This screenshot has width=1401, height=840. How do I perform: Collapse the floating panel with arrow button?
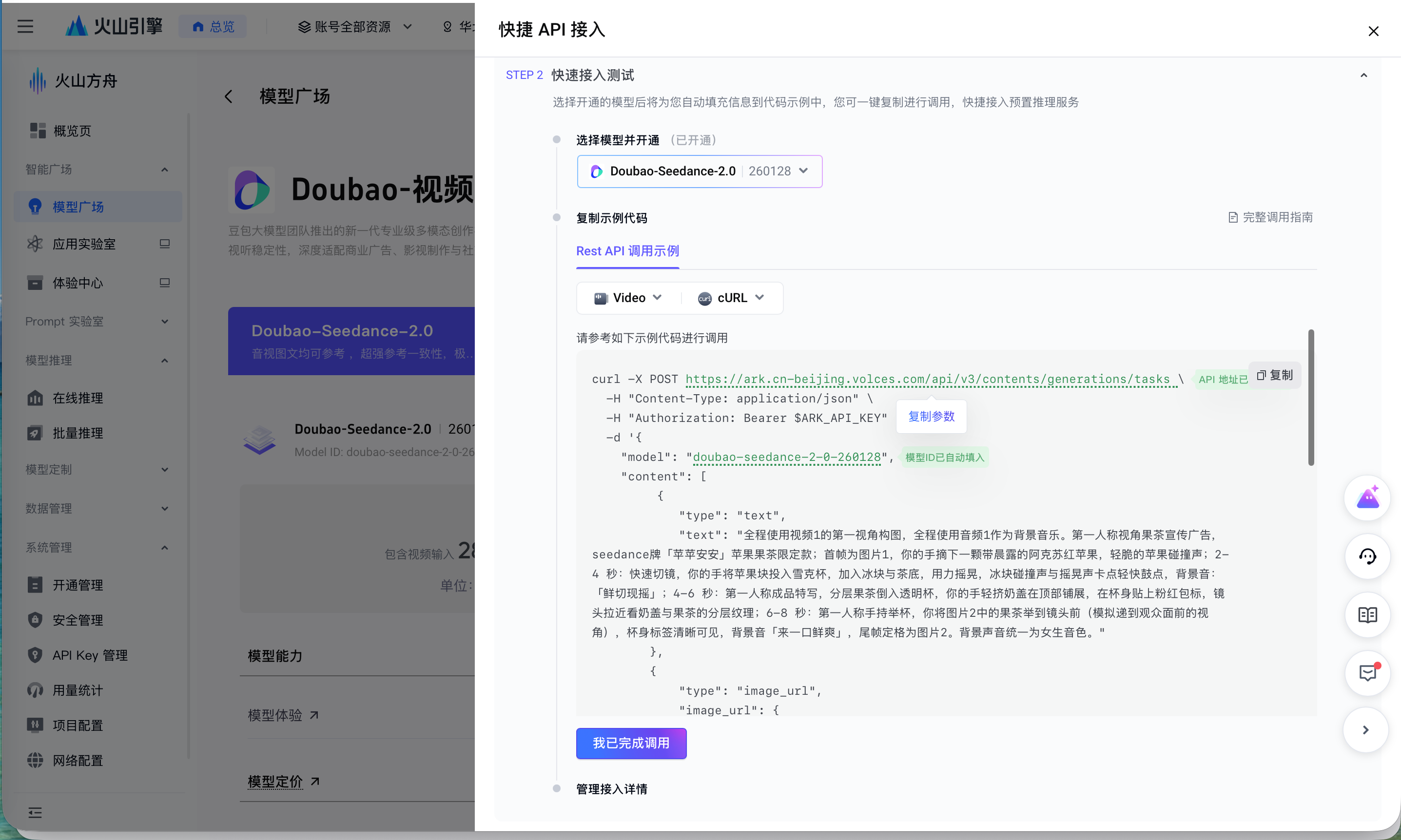[x=1365, y=730]
